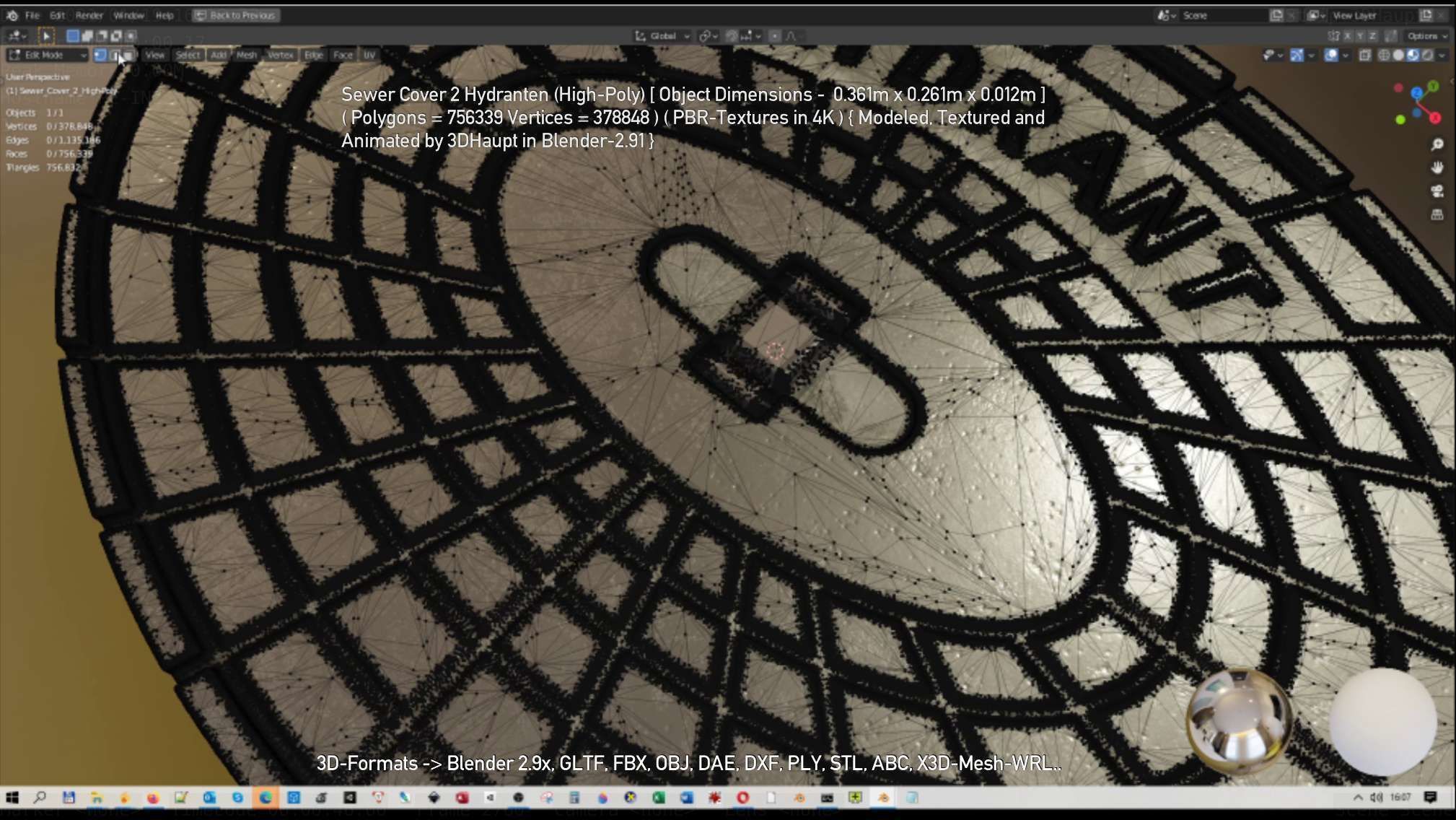This screenshot has width=1456, height=820.
Task: Open the UV menu in header
Action: coord(369,55)
